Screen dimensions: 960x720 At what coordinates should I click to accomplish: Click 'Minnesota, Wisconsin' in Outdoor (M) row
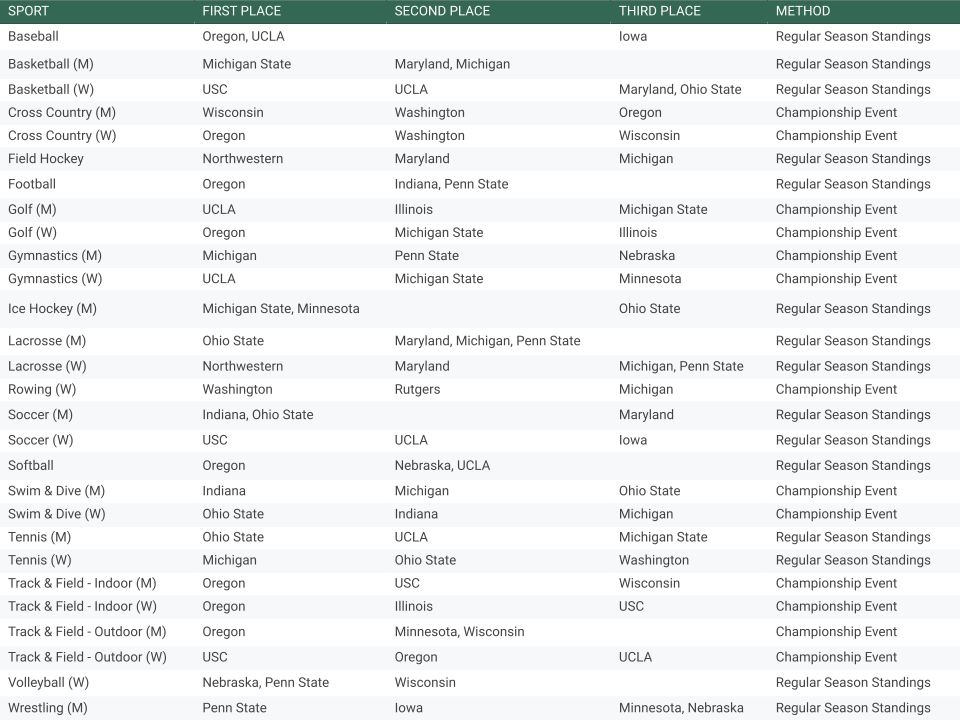459,632
